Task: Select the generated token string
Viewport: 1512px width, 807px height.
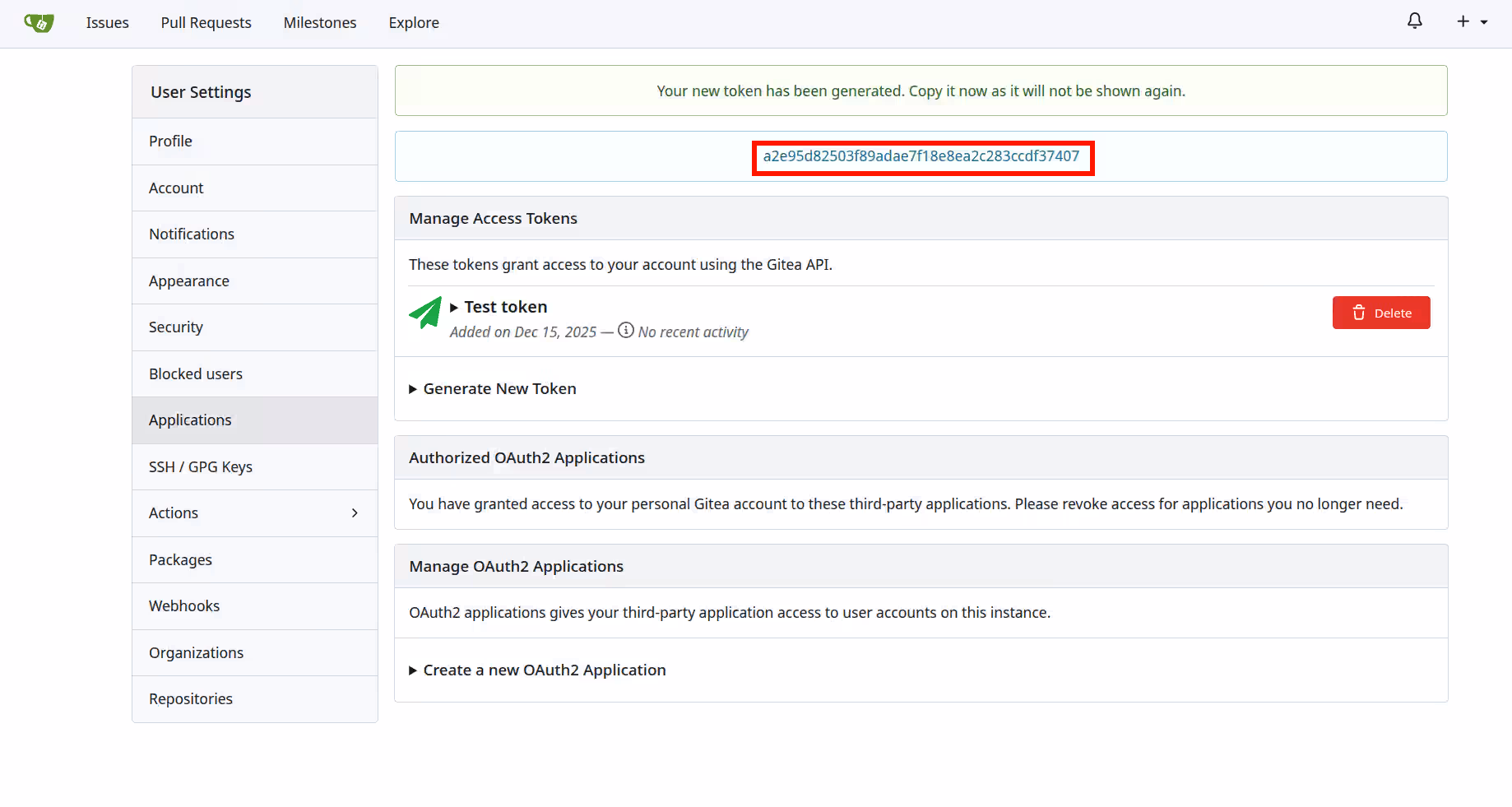Action: (x=921, y=156)
